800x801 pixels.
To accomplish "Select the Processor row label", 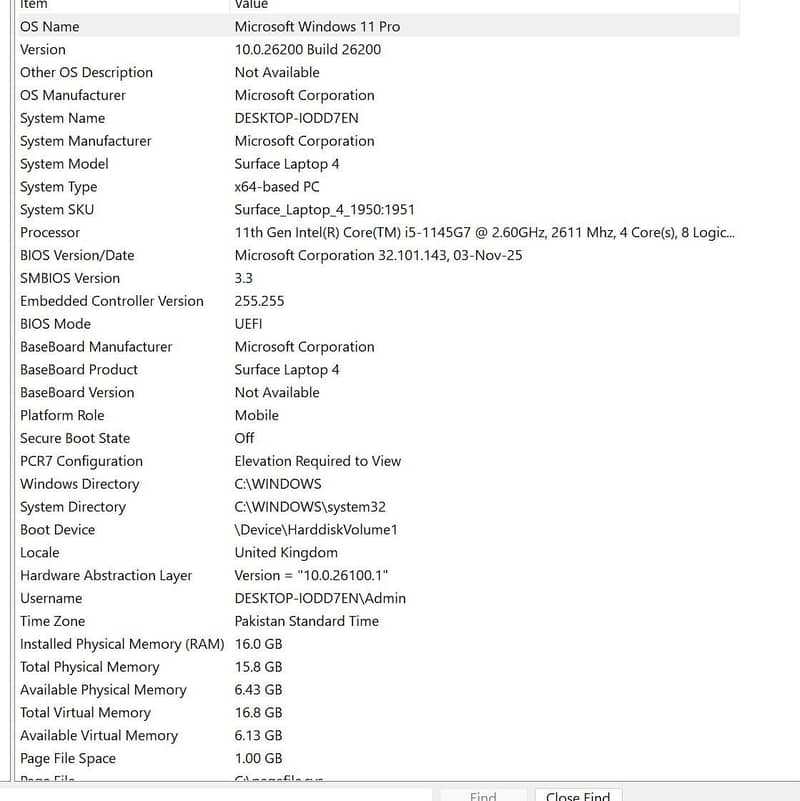I will 50,233.
